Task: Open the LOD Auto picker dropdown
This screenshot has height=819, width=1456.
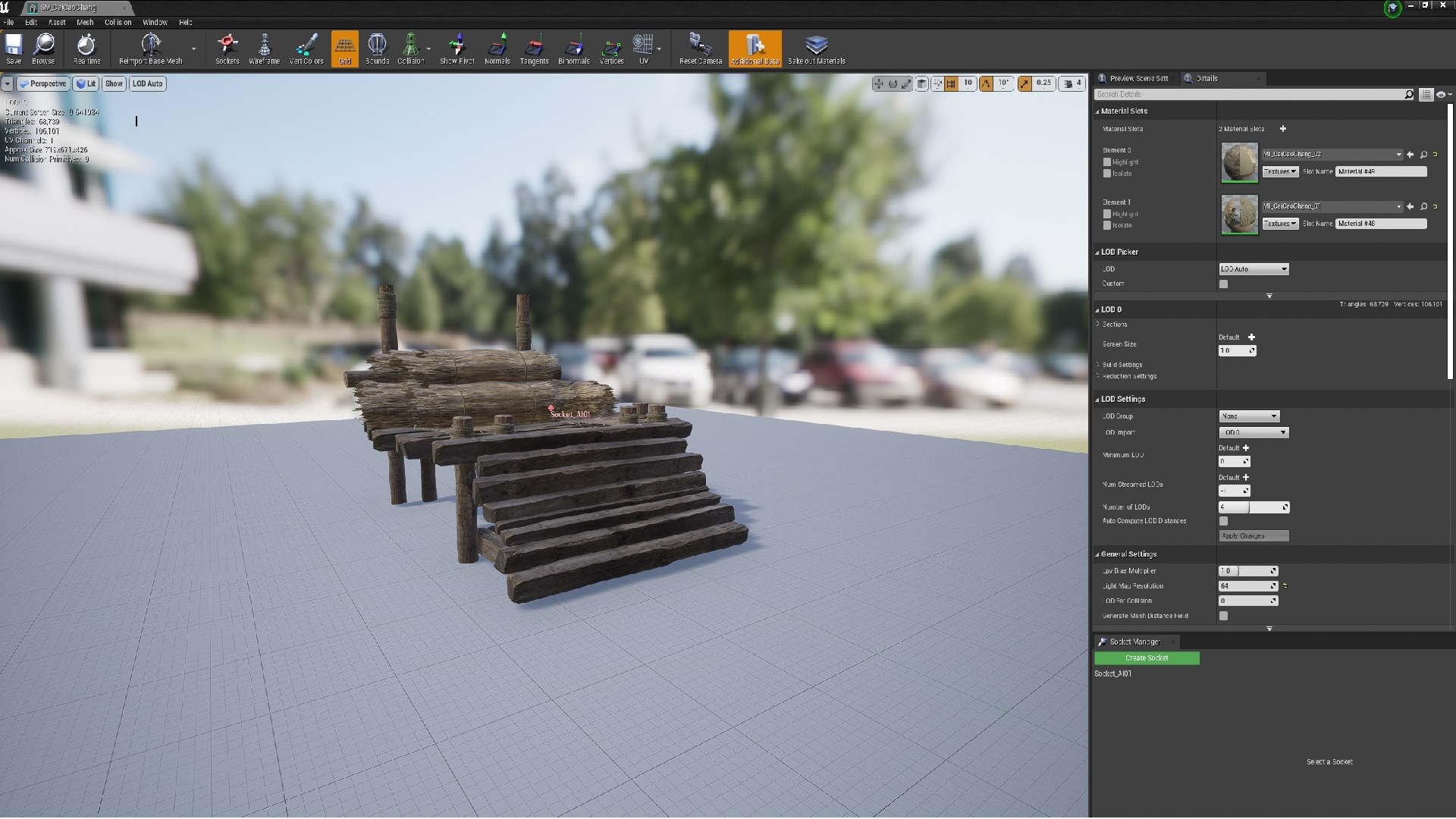Action: pyautogui.click(x=1253, y=268)
